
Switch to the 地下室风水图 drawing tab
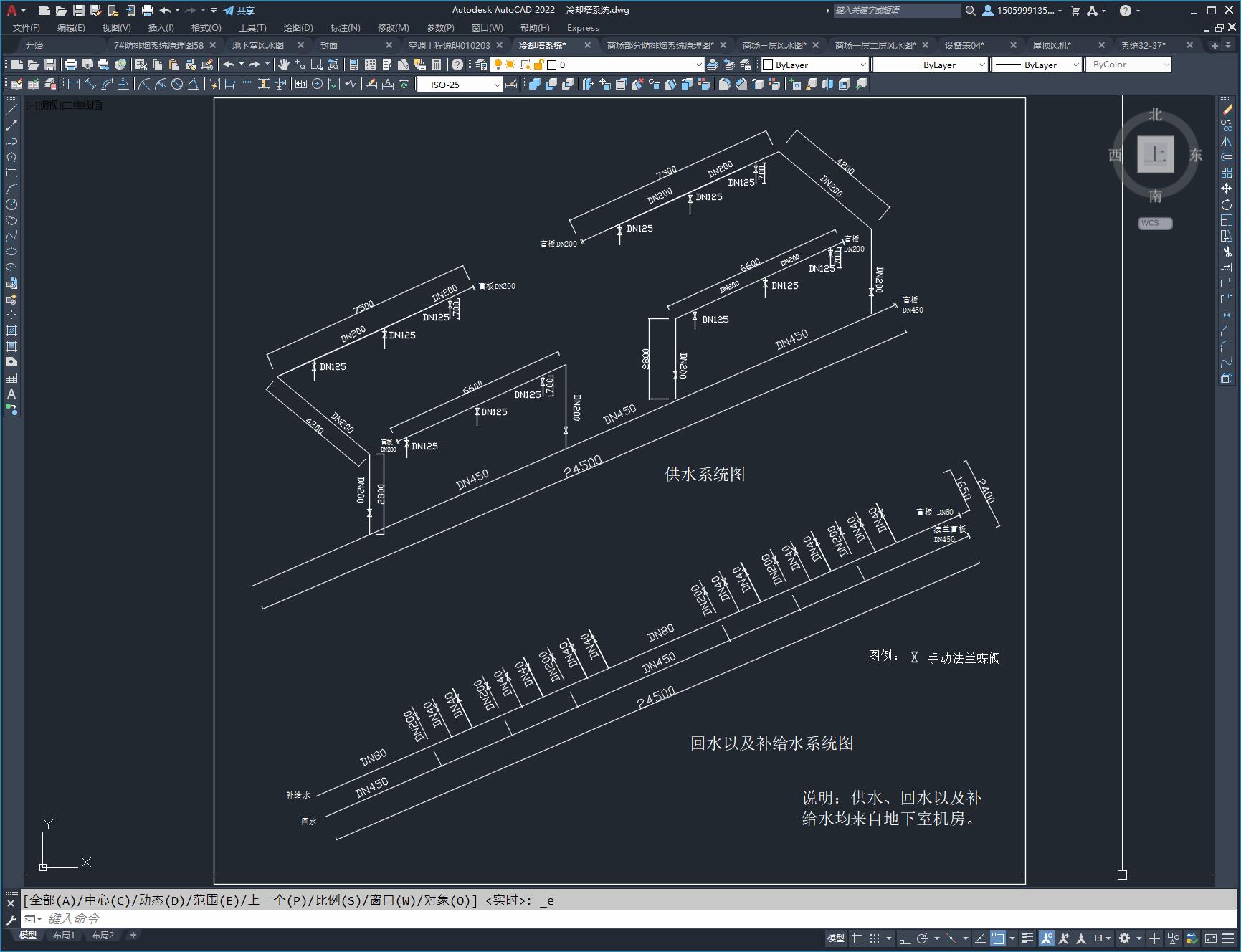click(x=258, y=45)
